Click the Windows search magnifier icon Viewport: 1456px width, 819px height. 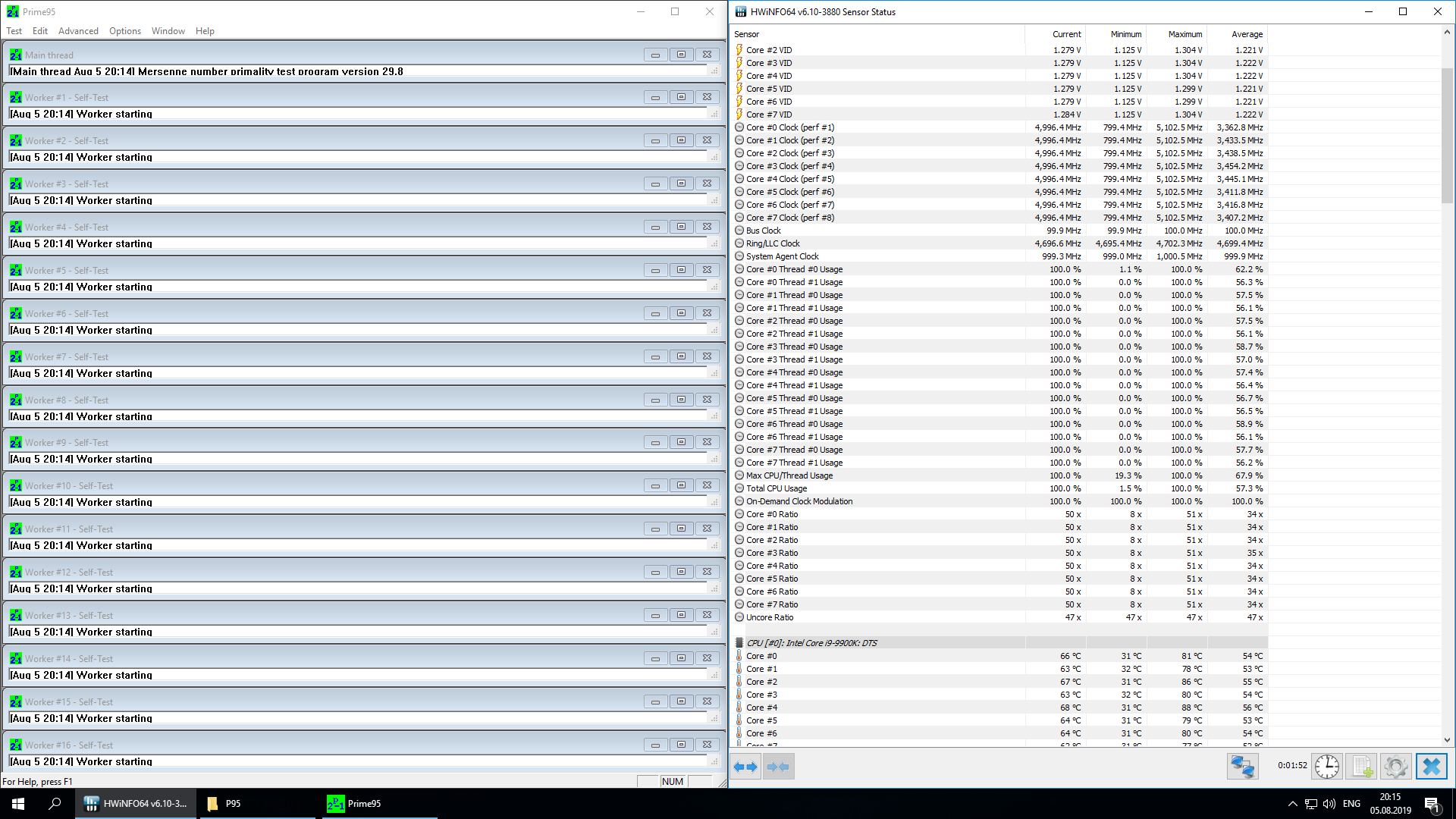(55, 804)
